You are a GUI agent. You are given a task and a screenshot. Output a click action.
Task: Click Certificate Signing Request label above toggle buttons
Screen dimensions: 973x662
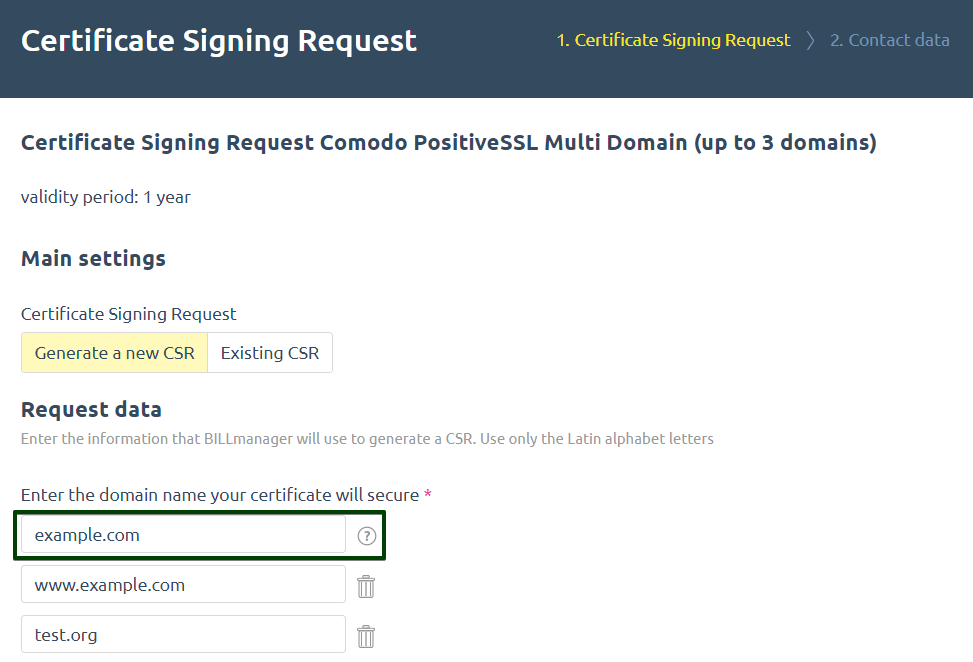(x=128, y=314)
